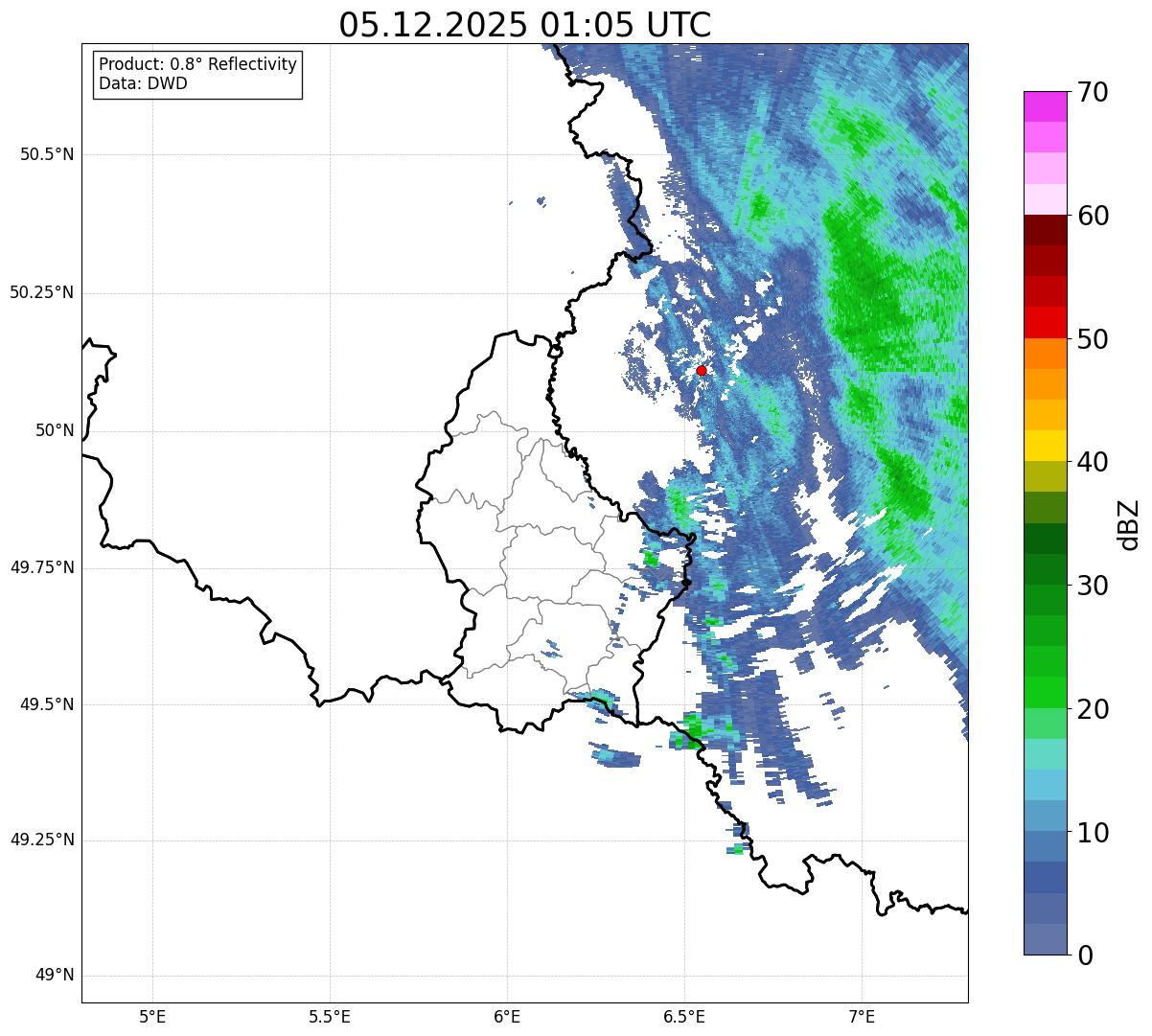1152x1036 pixels.
Task: Click the plot title "05.12.2025 01:05 UTC"
Action: 525,25
